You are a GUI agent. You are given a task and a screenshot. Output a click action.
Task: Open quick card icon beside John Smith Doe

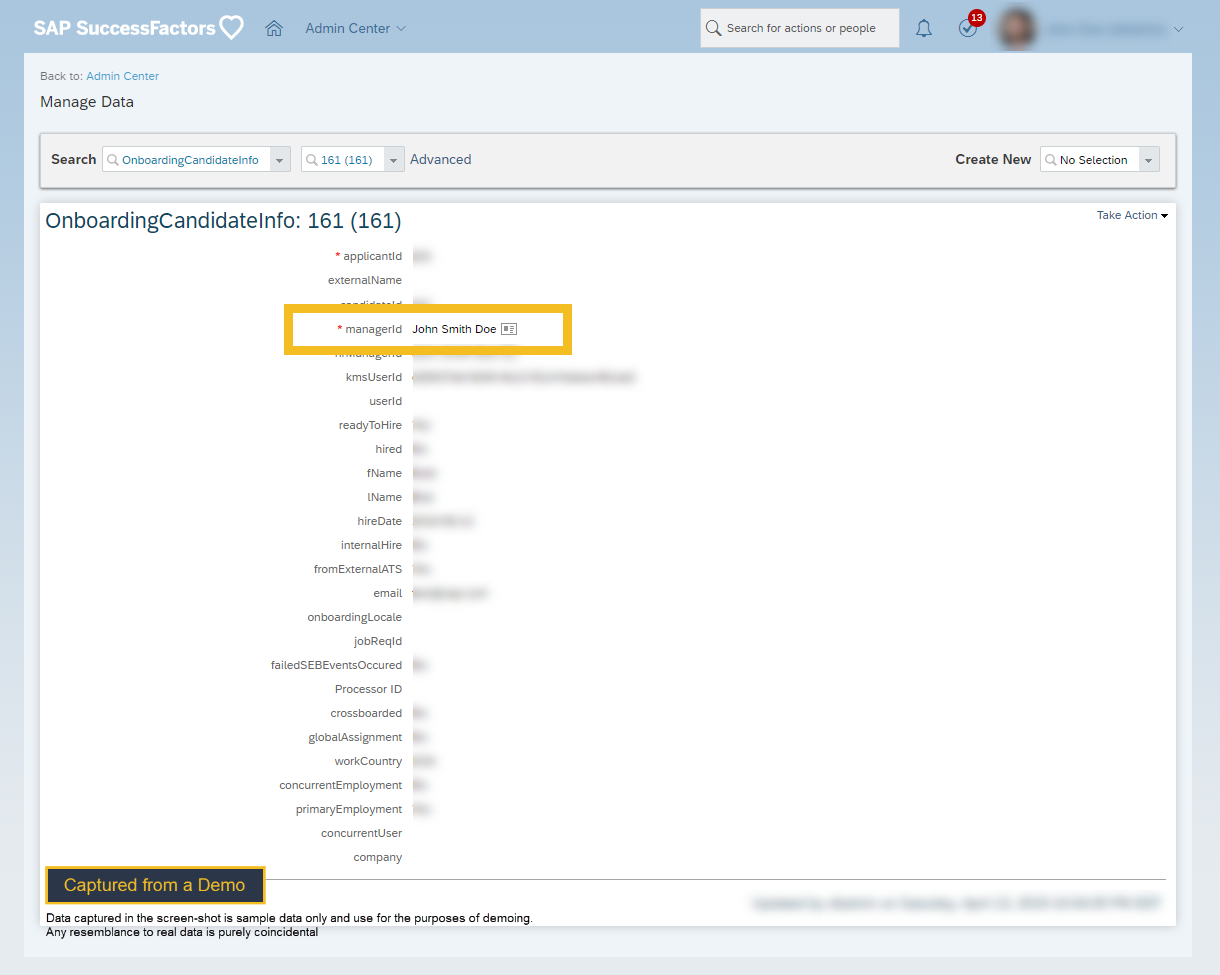tap(509, 329)
